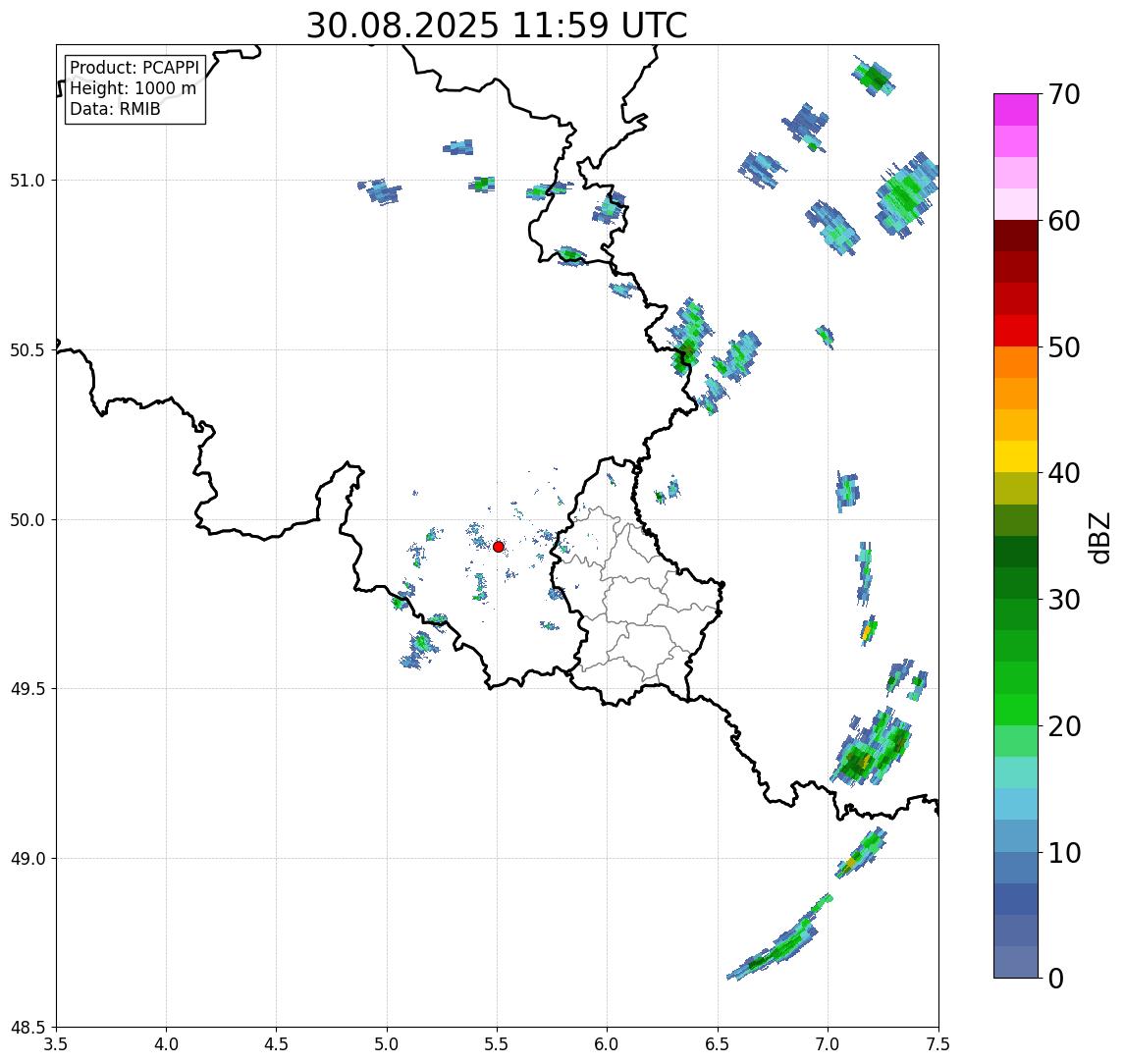Click the longitude axis label 4.0
Image resolution: width=1124 pixels, height=1064 pixels.
[x=166, y=1043]
